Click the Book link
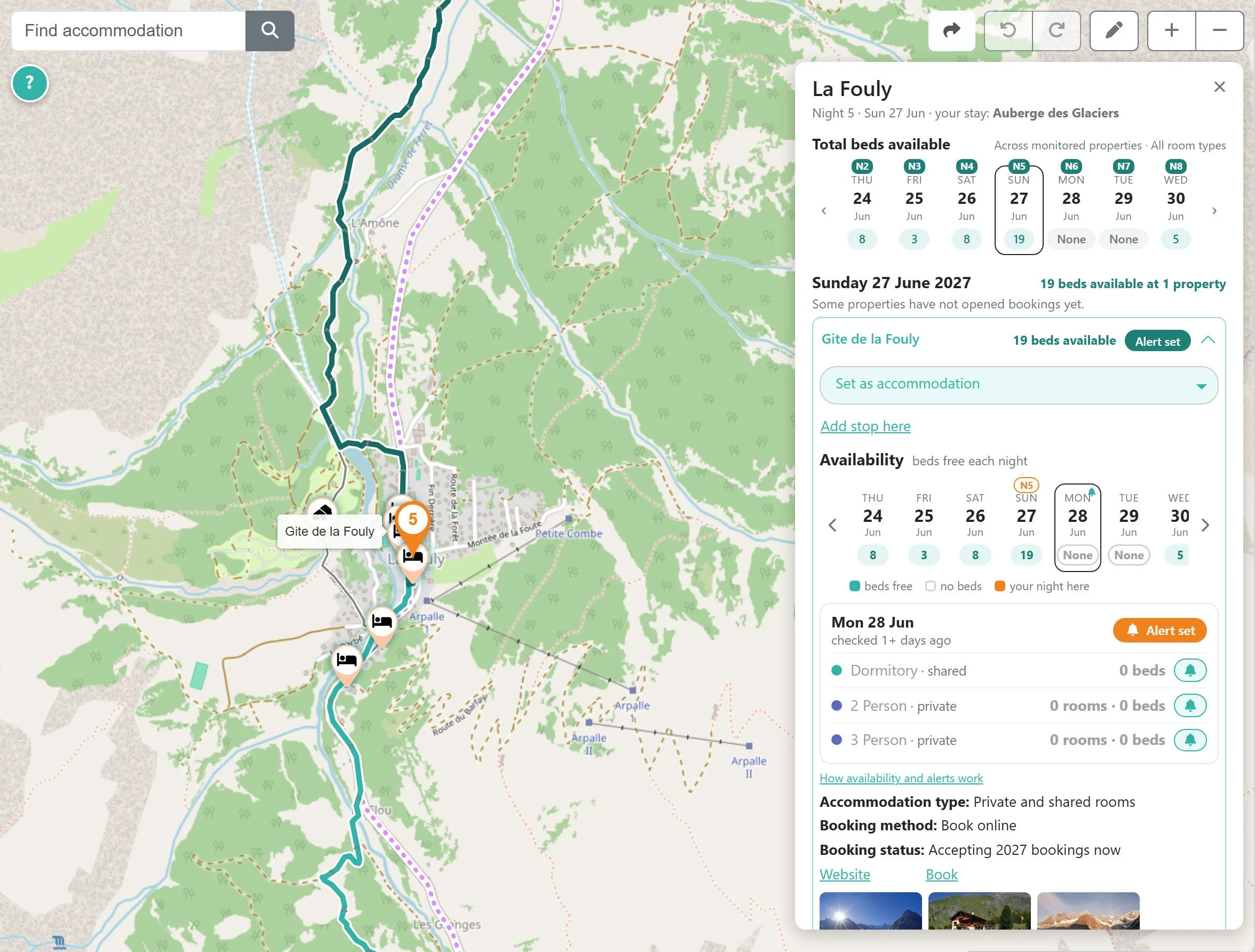Screen dimensions: 1255x952 (x=941, y=874)
